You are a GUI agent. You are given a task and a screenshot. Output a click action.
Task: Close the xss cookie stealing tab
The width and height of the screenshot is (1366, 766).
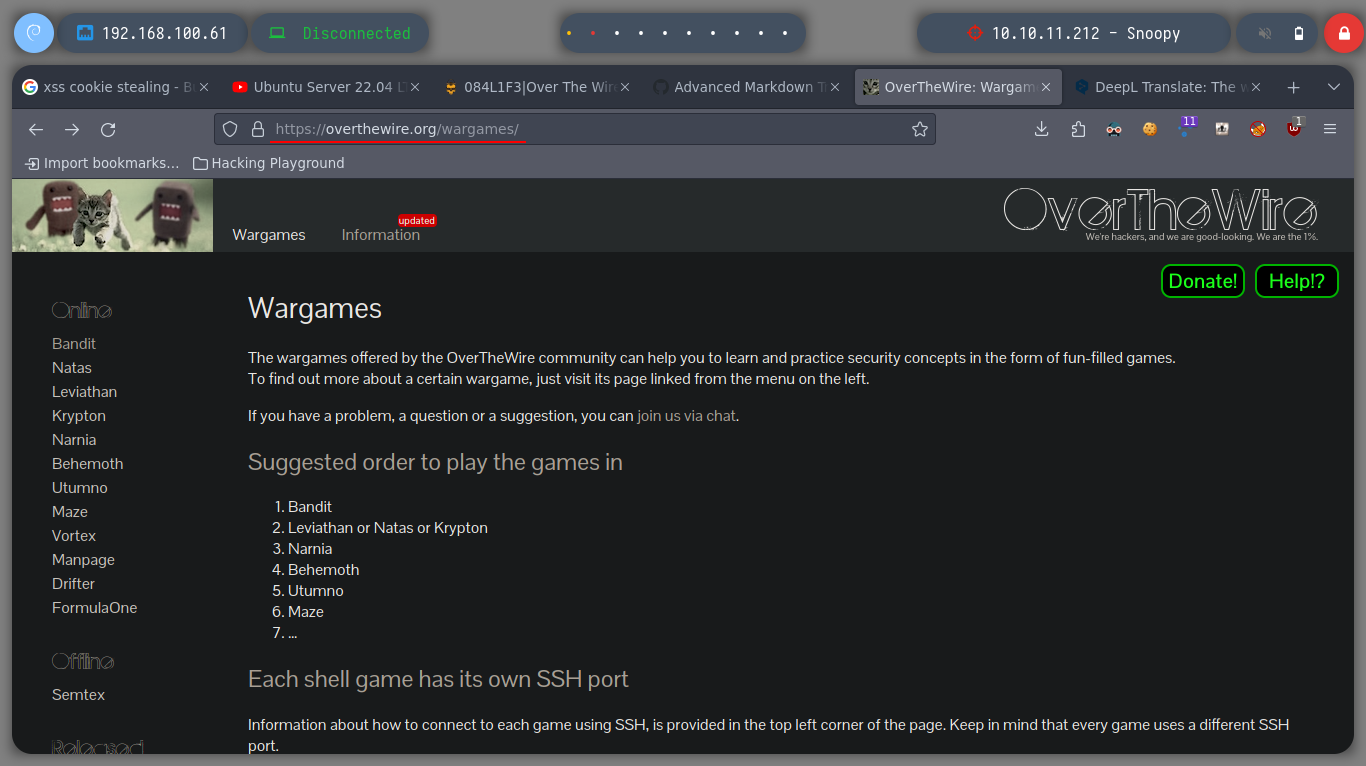[x=204, y=87]
